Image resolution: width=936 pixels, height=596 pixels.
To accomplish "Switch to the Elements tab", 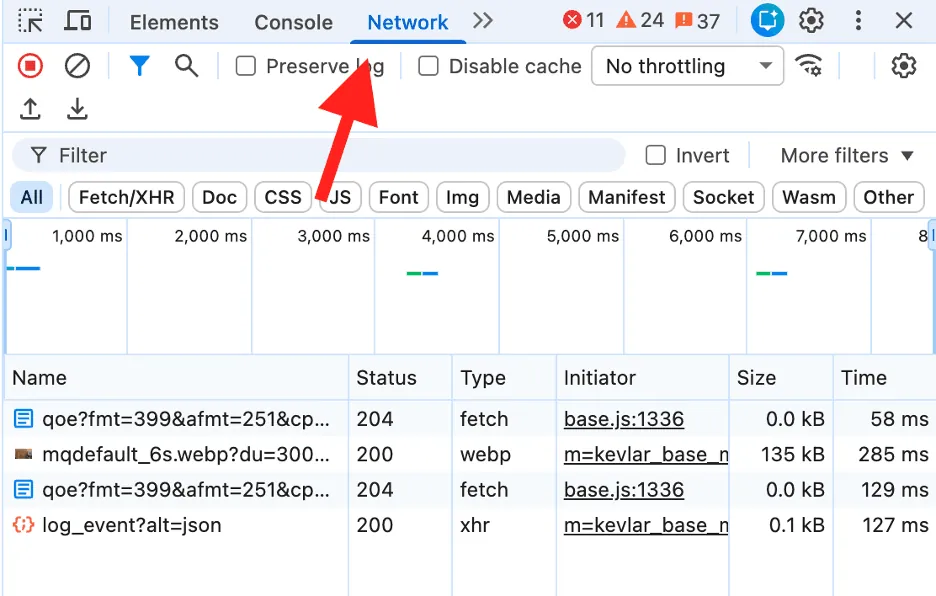I will (x=174, y=22).
